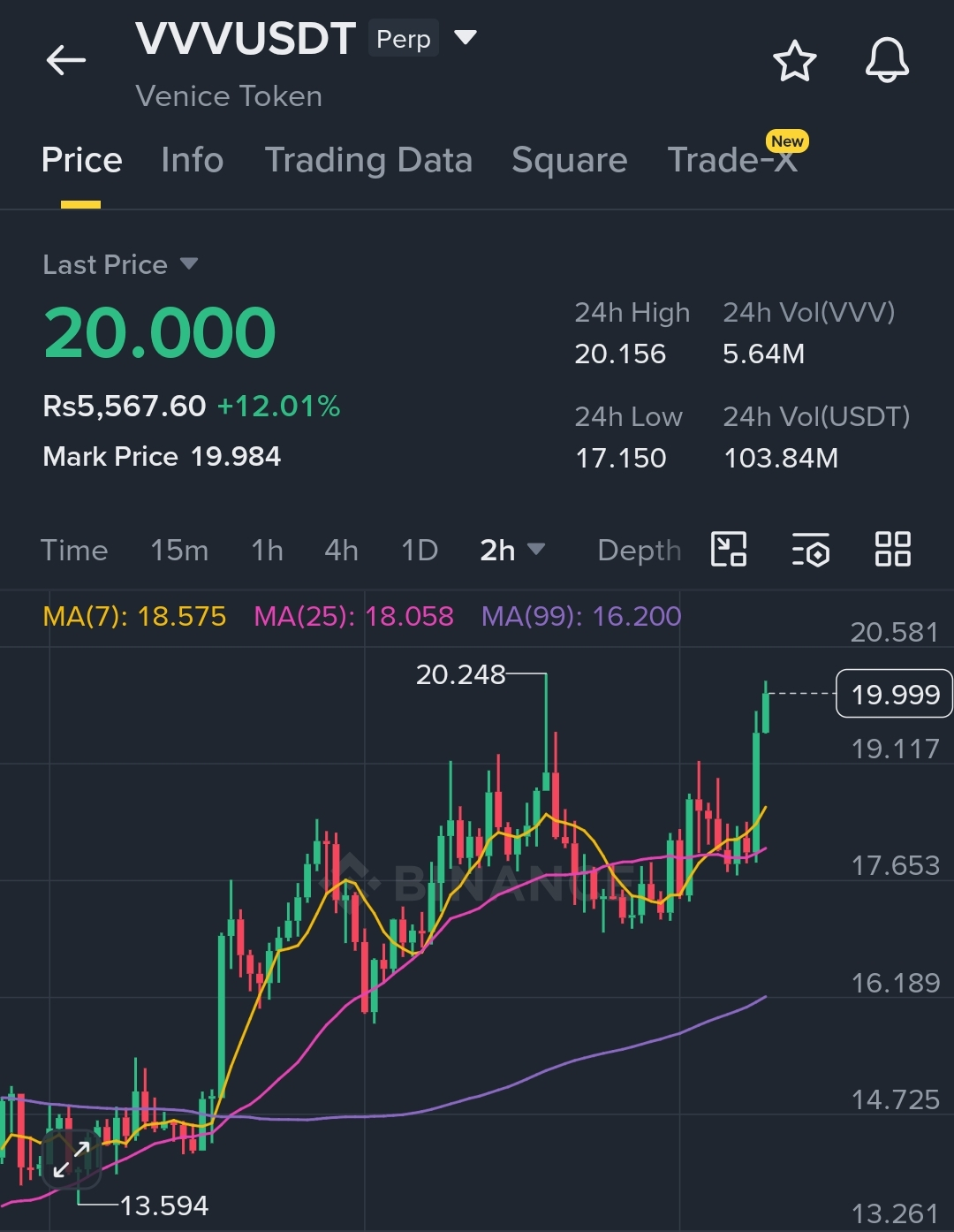The height and width of the screenshot is (1232, 954).
Task: Tap the MA(99): 16.200 indicator label
Action: pos(581,616)
